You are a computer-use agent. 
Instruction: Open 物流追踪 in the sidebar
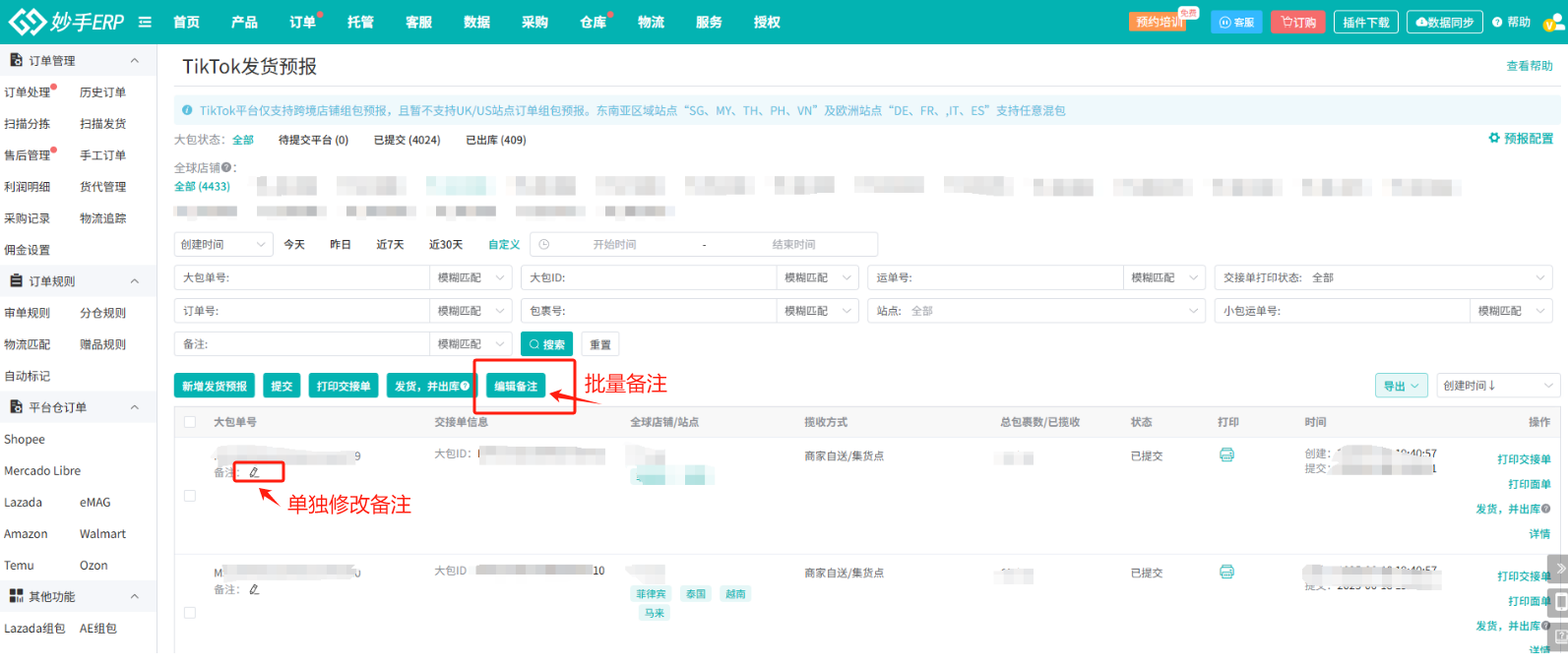pyautogui.click(x=103, y=218)
